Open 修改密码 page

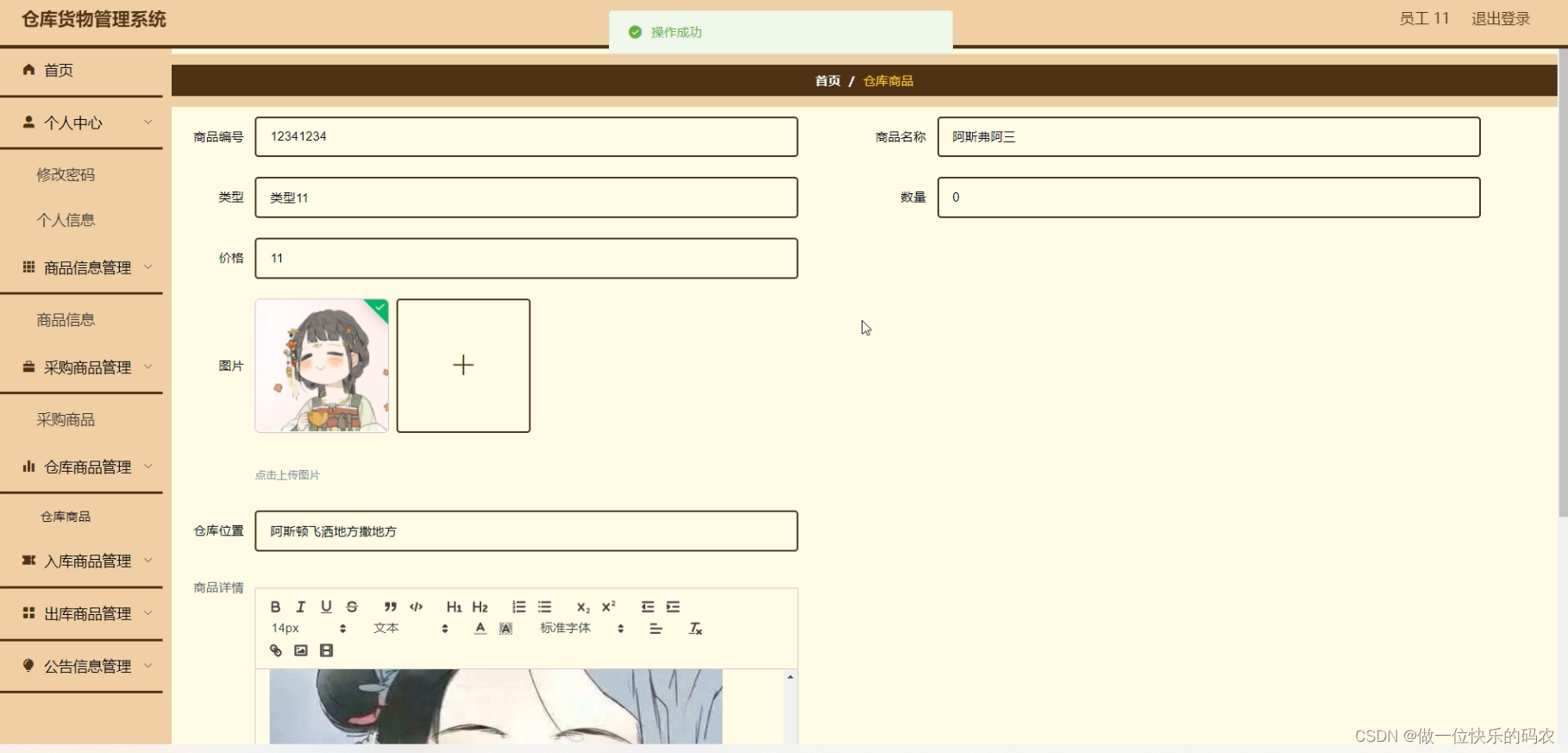tap(66, 175)
